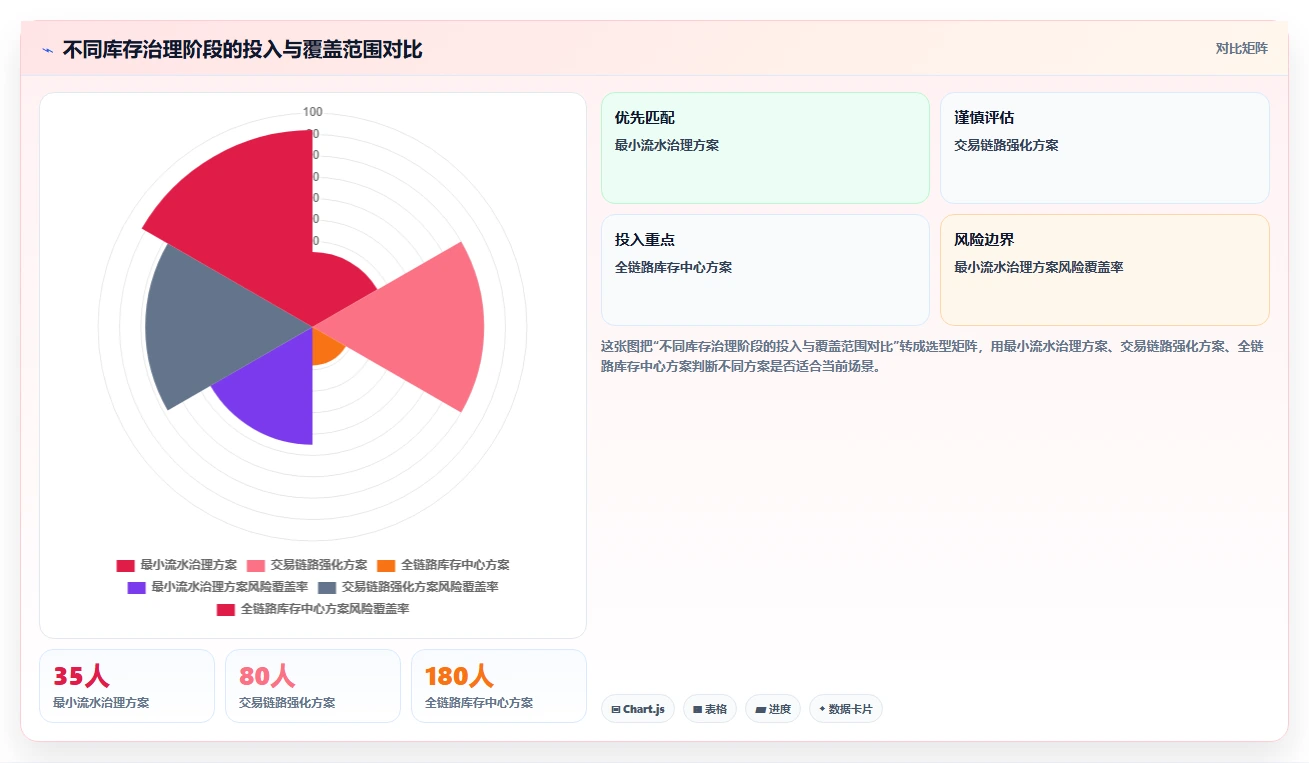Click the 对比矩阵 label in header
The width and height of the screenshot is (1309, 763).
click(x=1242, y=49)
